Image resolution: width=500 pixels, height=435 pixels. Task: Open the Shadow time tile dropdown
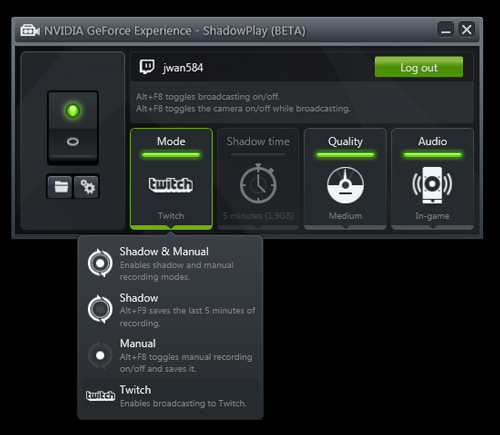(258, 179)
